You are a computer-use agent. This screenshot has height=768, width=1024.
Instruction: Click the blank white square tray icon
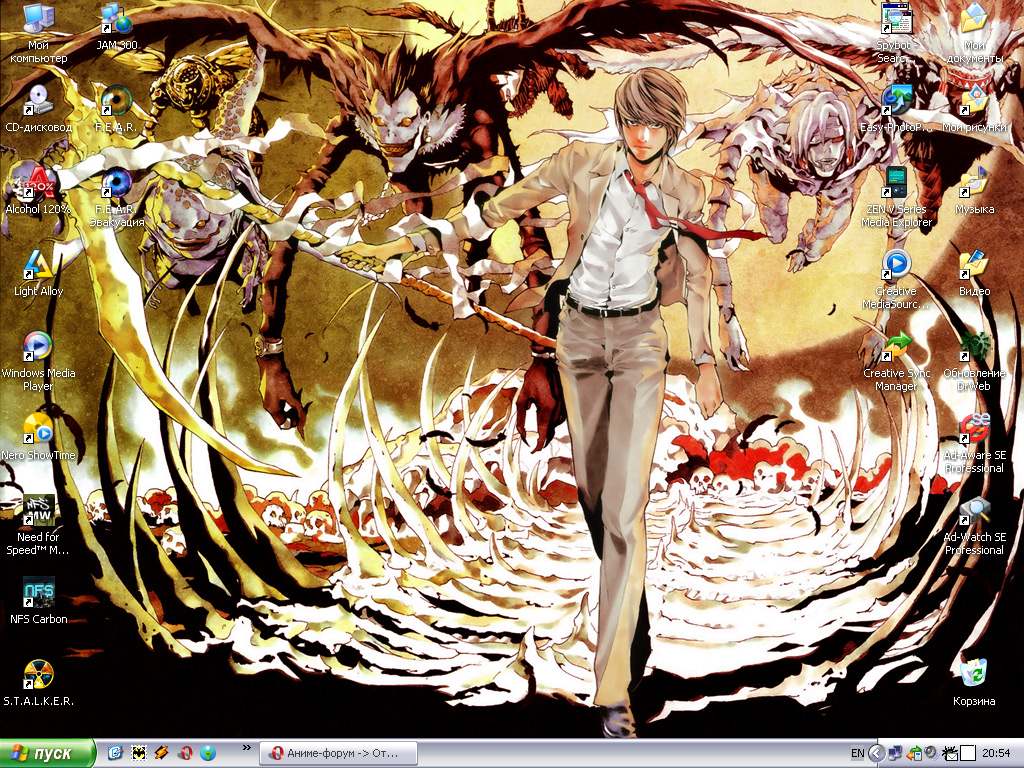coord(968,754)
